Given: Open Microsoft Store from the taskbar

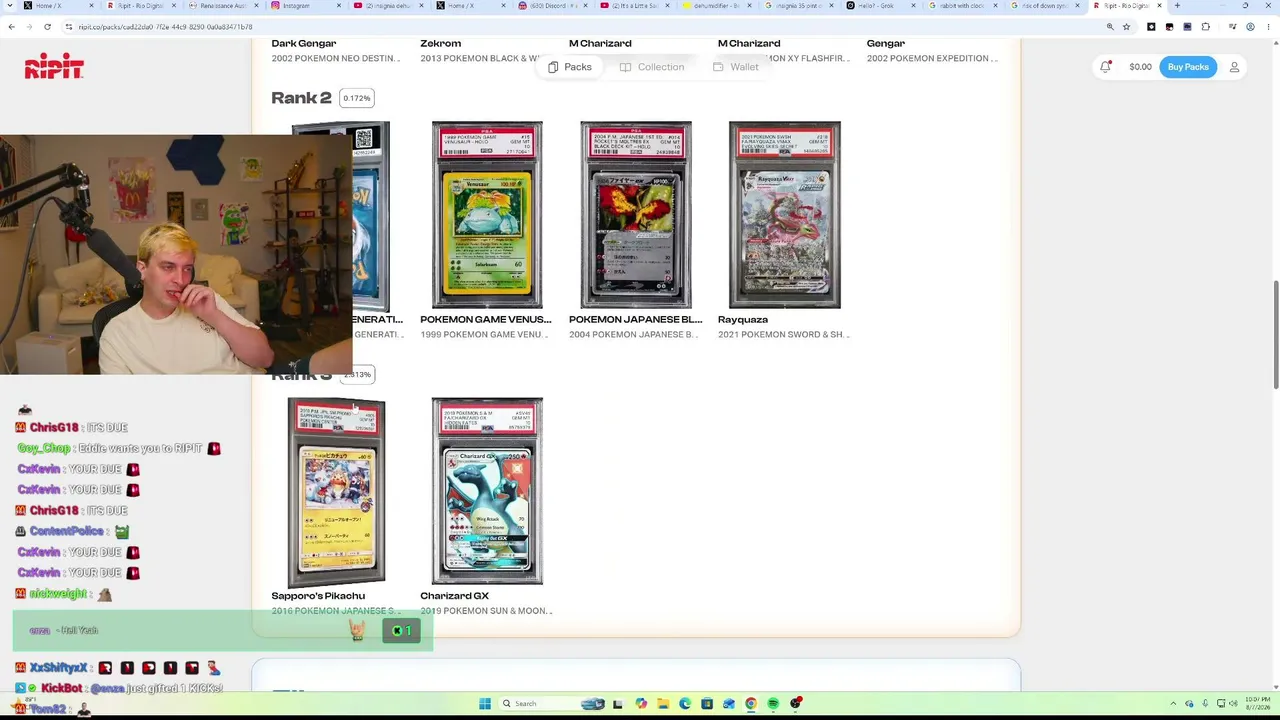Looking at the screenshot, I should [707, 704].
